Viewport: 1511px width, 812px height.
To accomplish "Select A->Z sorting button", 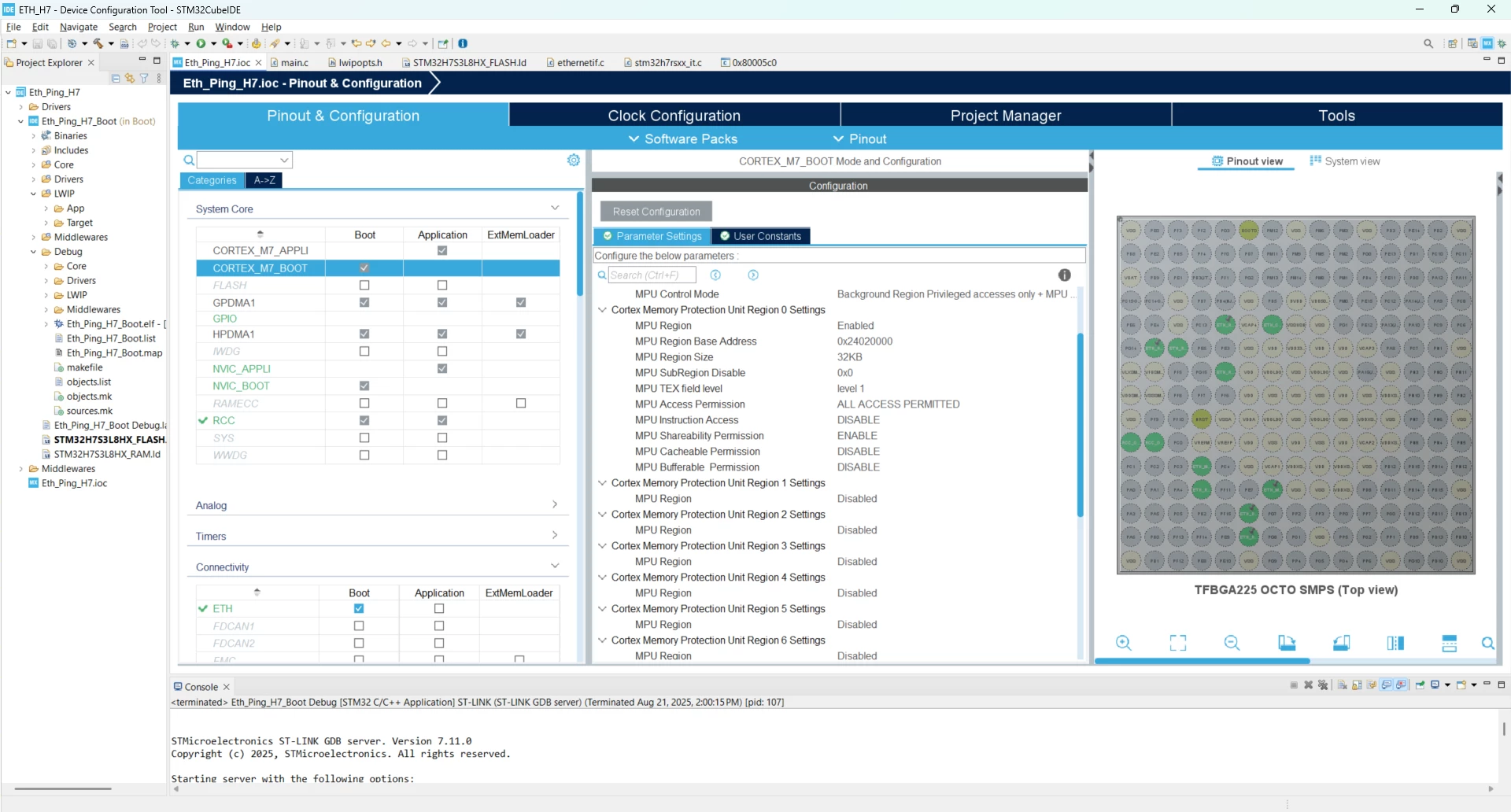I will click(x=264, y=180).
